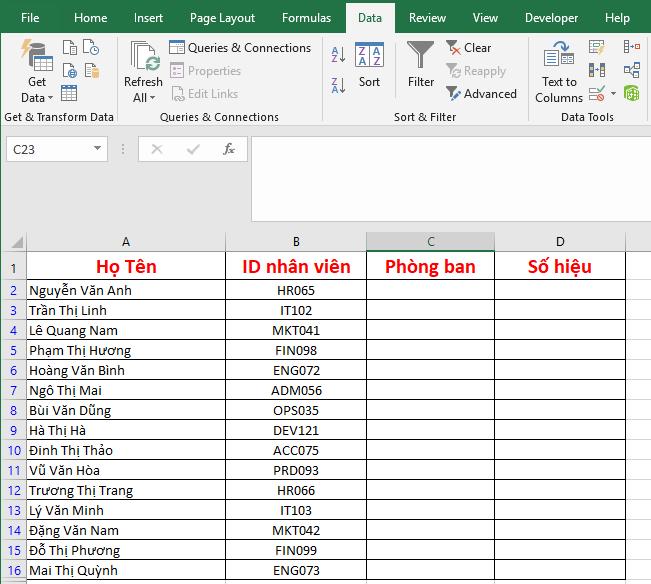Open Recent Sources with clock icon
651x584 pixels.
[91, 48]
